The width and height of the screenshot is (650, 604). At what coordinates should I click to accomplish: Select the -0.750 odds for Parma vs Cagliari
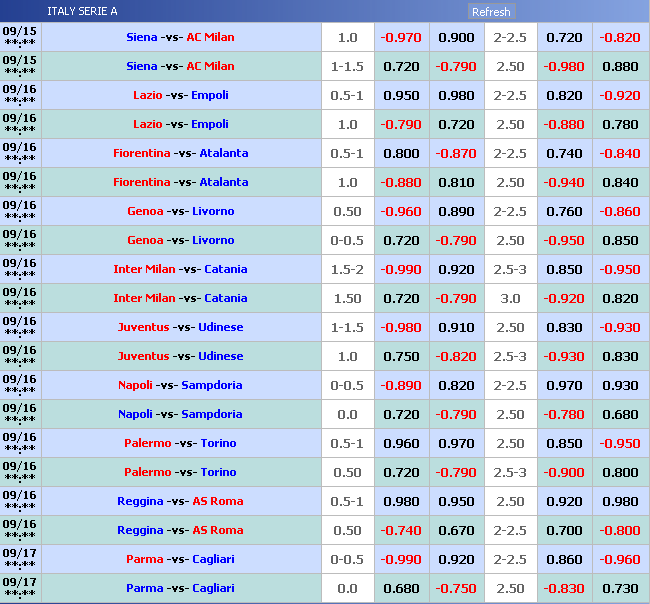pos(457,588)
